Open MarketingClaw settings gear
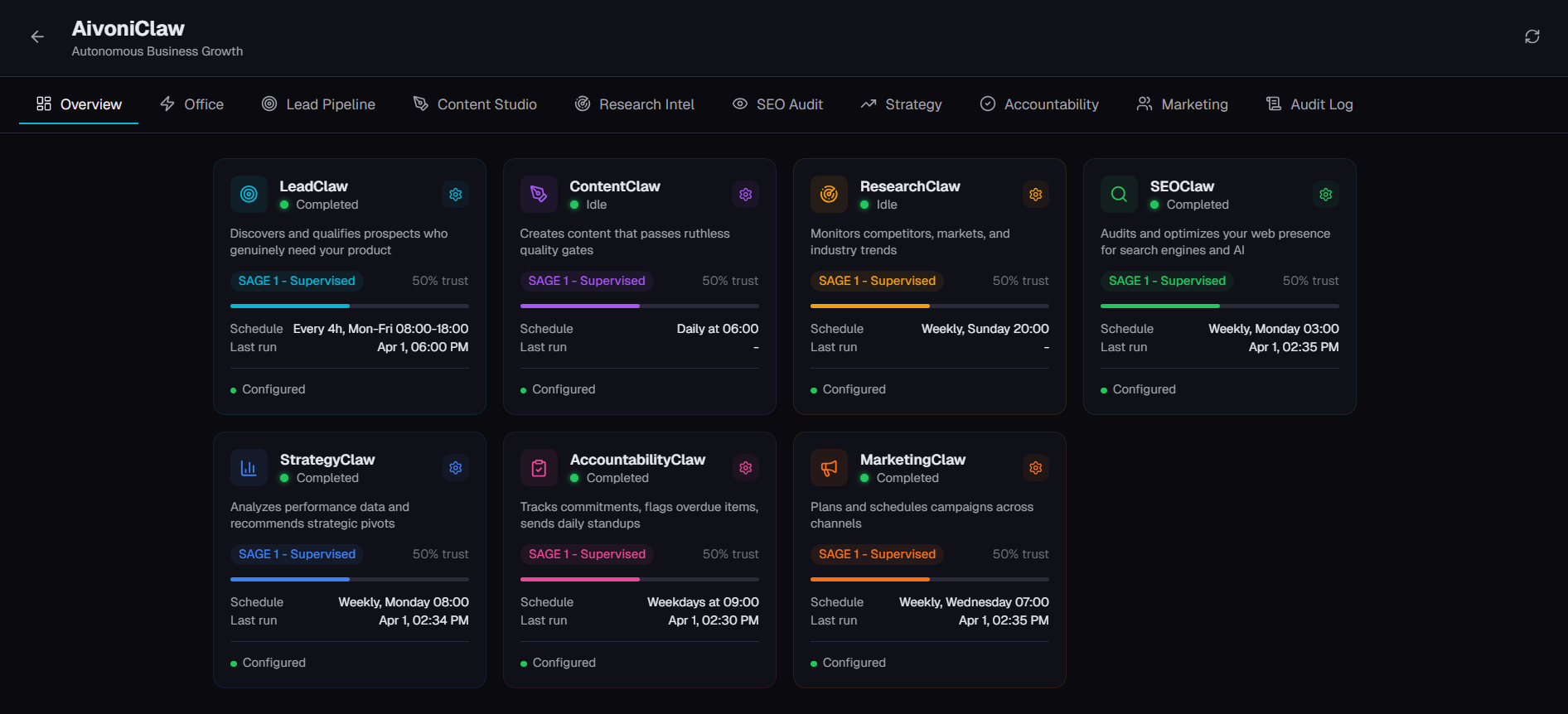This screenshot has width=1568, height=714. coord(1036,468)
